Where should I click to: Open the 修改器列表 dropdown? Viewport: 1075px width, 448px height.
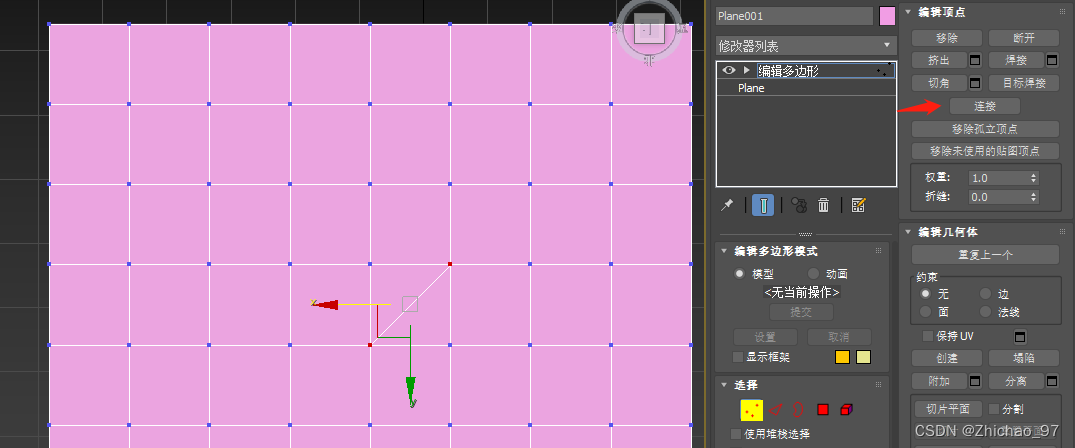(806, 46)
